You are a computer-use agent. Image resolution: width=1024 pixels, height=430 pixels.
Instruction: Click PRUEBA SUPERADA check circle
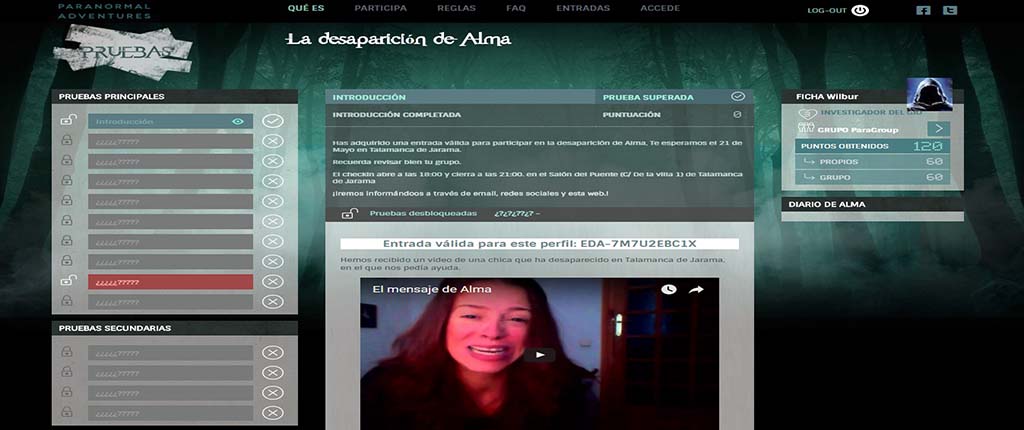[737, 97]
